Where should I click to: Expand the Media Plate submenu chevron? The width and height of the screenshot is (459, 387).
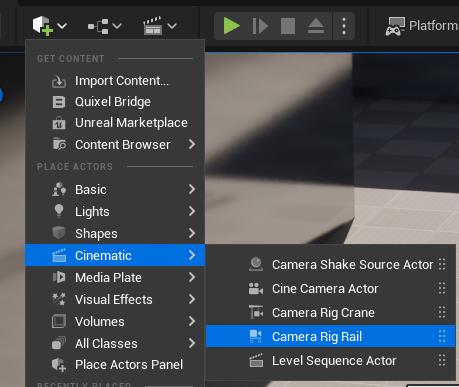click(x=192, y=277)
